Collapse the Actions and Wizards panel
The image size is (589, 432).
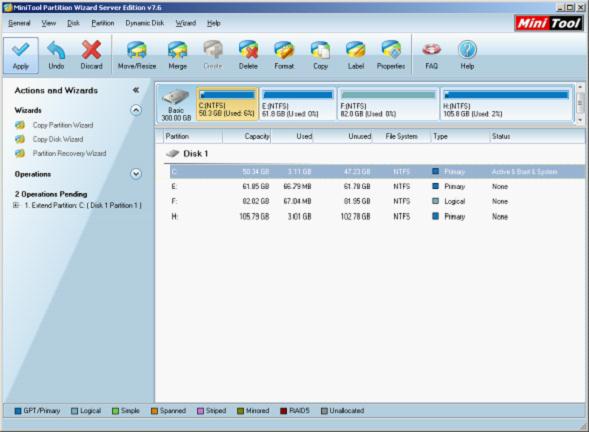(x=136, y=90)
